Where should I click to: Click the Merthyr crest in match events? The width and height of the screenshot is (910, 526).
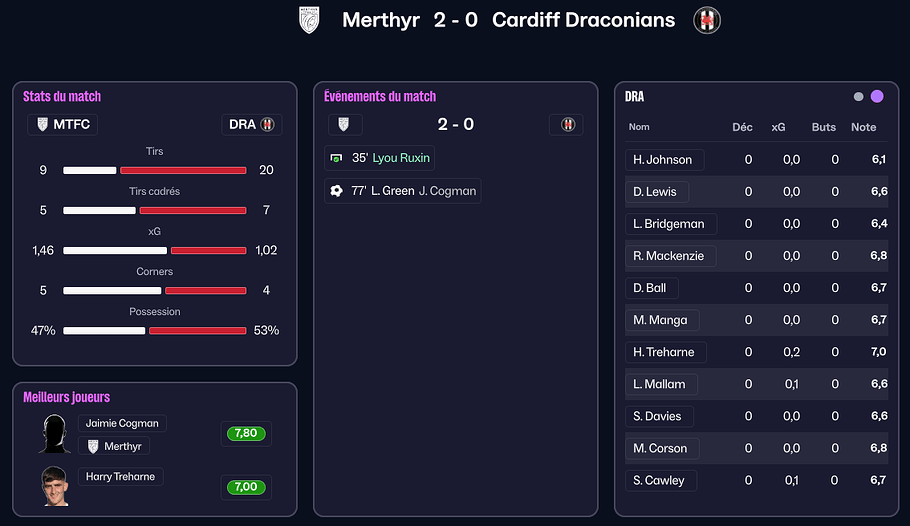point(345,124)
